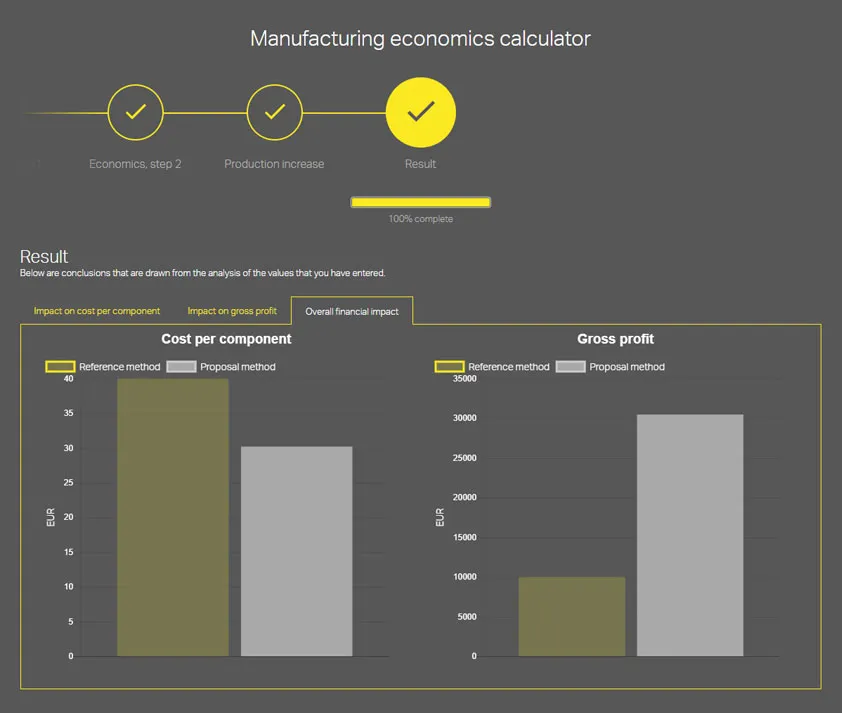Image resolution: width=842 pixels, height=713 pixels.
Task: Click the Economics, step 2 checkmark circle
Action: (x=135, y=112)
